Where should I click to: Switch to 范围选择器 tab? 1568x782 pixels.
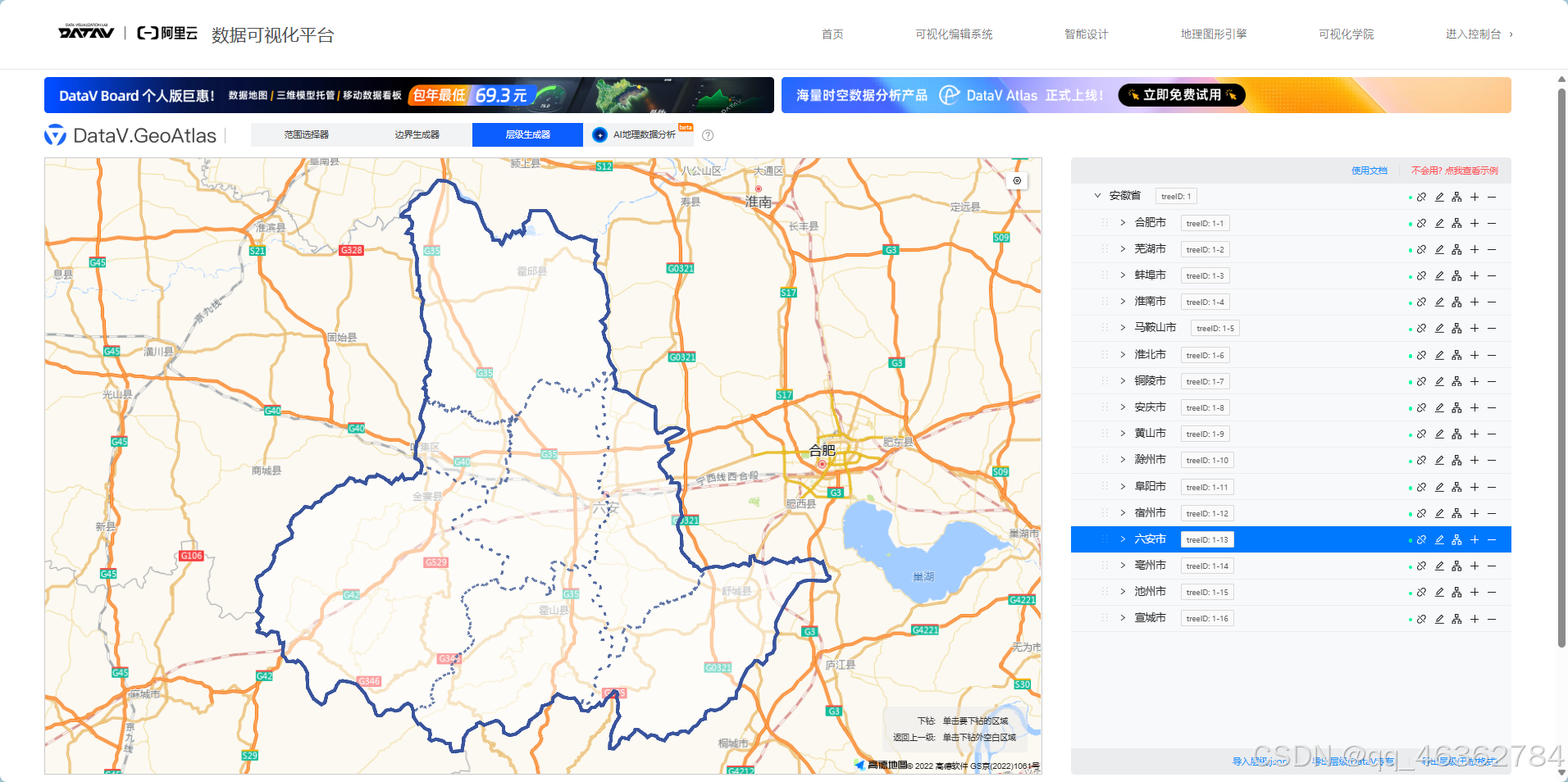coord(306,134)
